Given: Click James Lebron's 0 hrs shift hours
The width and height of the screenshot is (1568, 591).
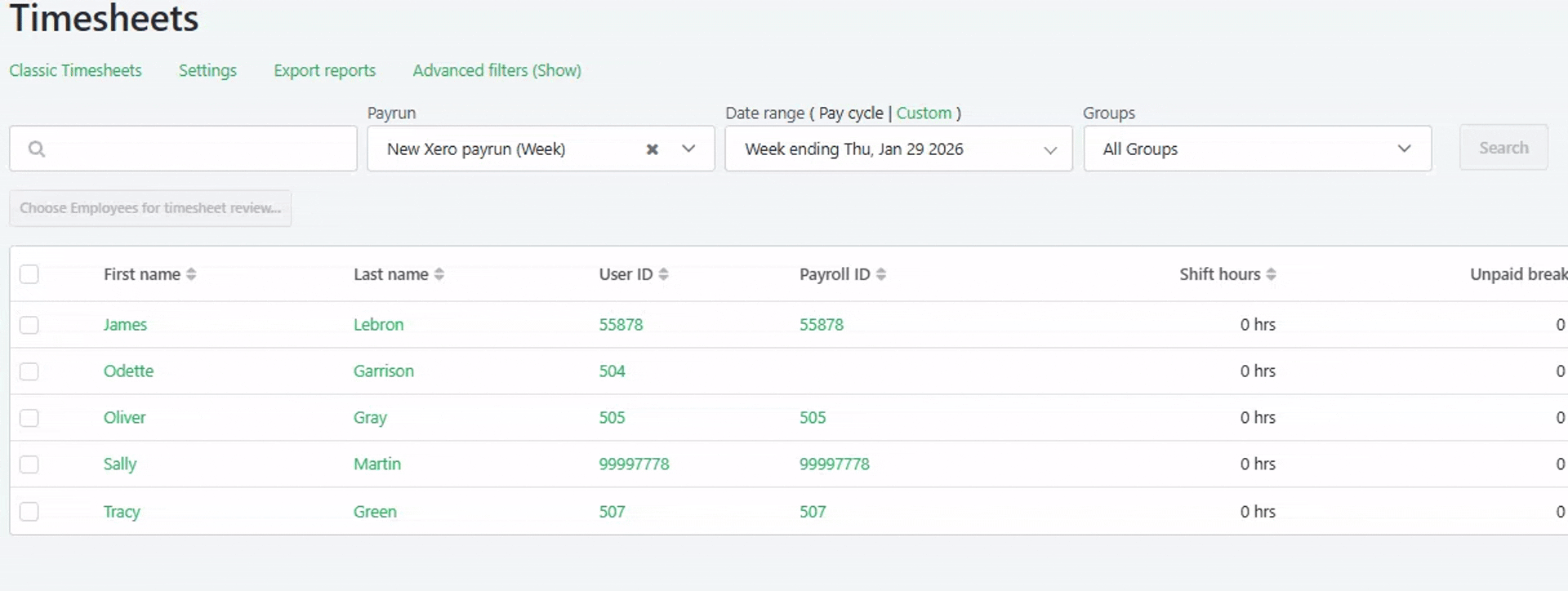Looking at the screenshot, I should click(1258, 325).
